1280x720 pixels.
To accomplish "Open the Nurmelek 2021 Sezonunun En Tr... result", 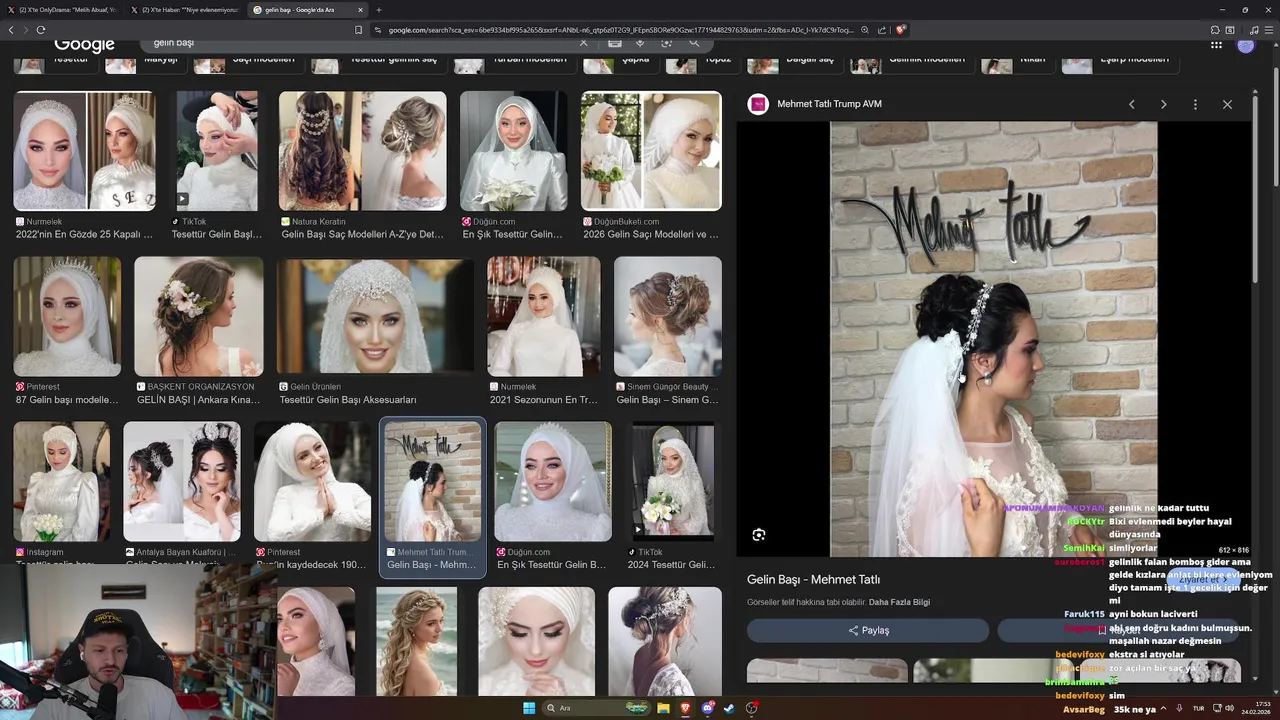I will tap(544, 331).
